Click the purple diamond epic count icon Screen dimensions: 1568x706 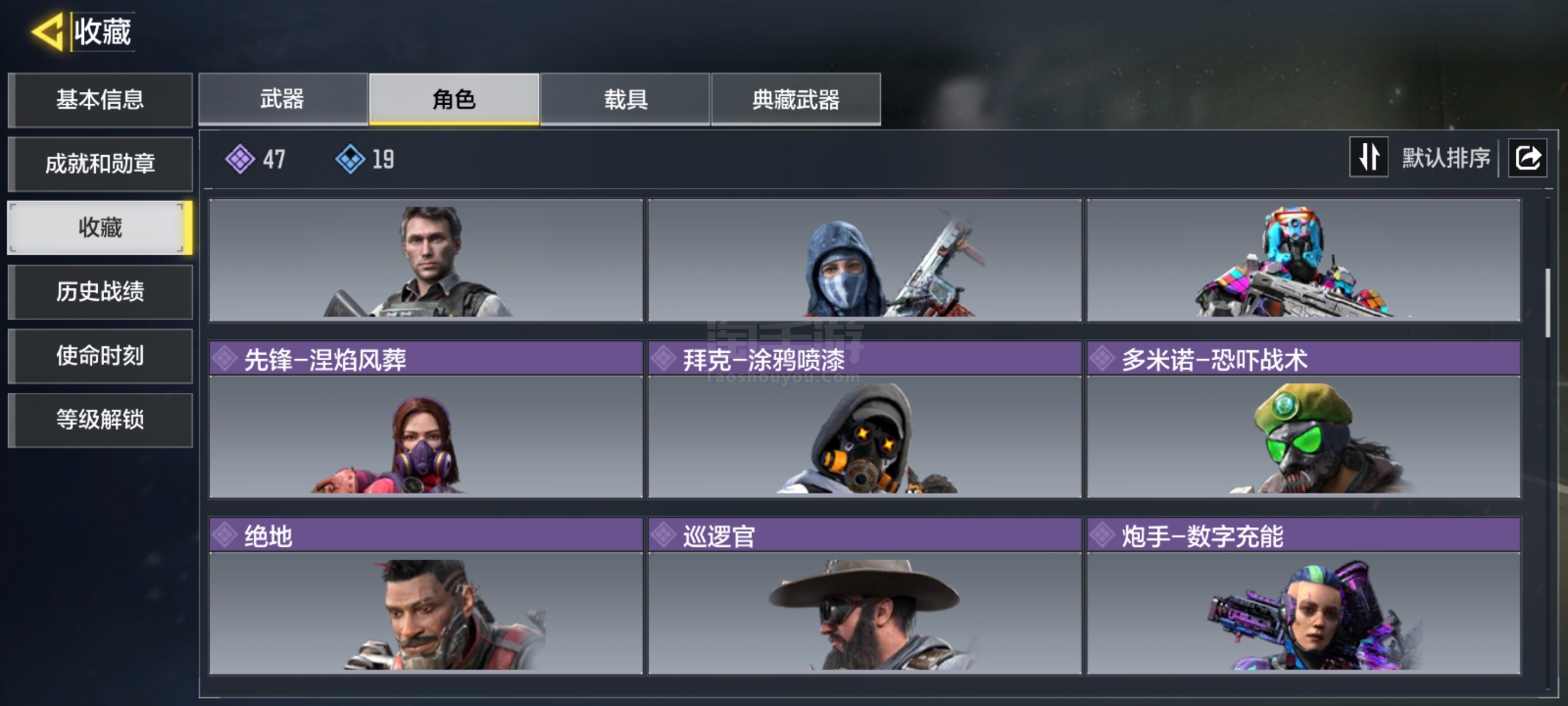(240, 159)
